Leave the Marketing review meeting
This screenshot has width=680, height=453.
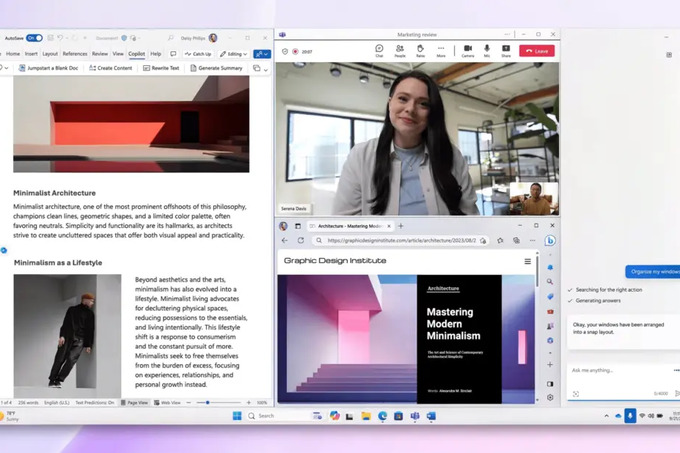pos(537,50)
